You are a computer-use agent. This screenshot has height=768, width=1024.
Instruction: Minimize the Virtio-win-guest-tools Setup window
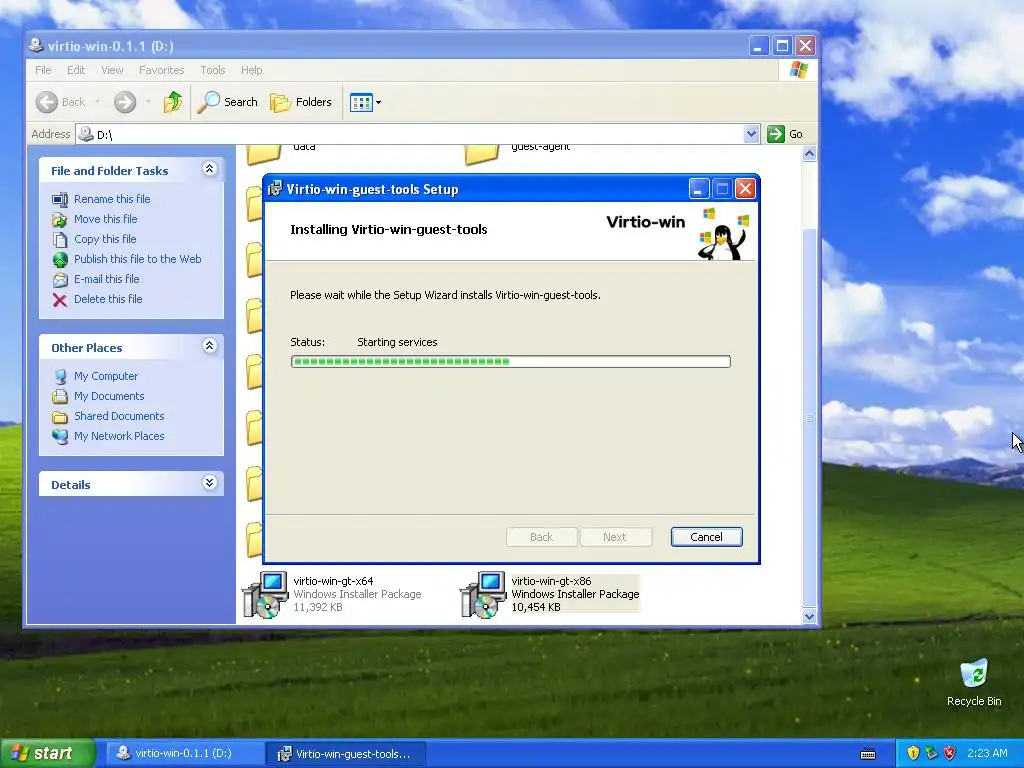pos(699,189)
